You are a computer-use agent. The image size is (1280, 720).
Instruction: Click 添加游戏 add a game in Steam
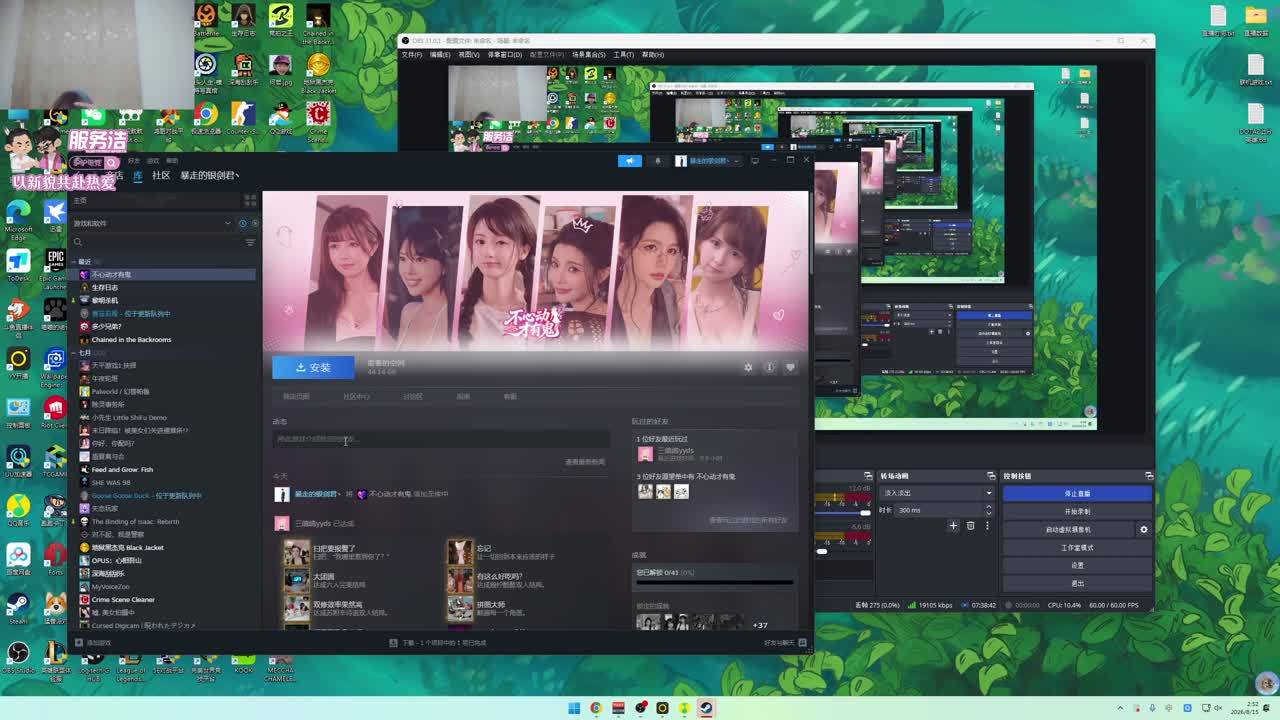coord(94,643)
